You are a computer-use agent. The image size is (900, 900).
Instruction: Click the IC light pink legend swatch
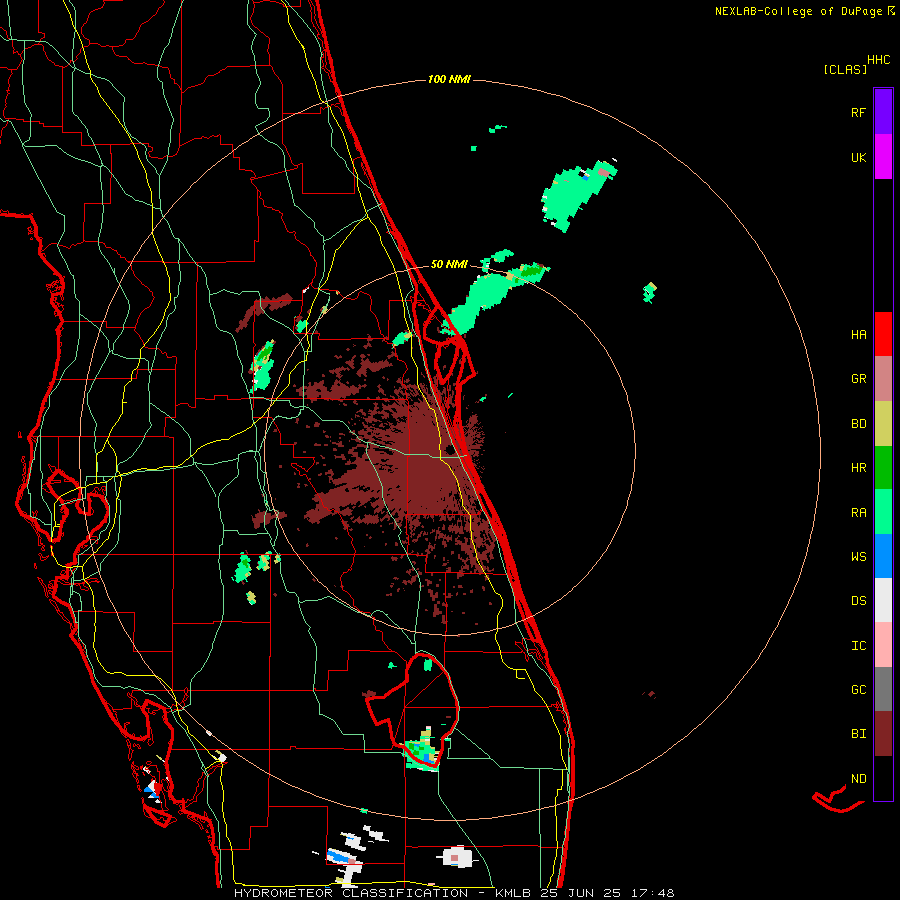point(883,645)
